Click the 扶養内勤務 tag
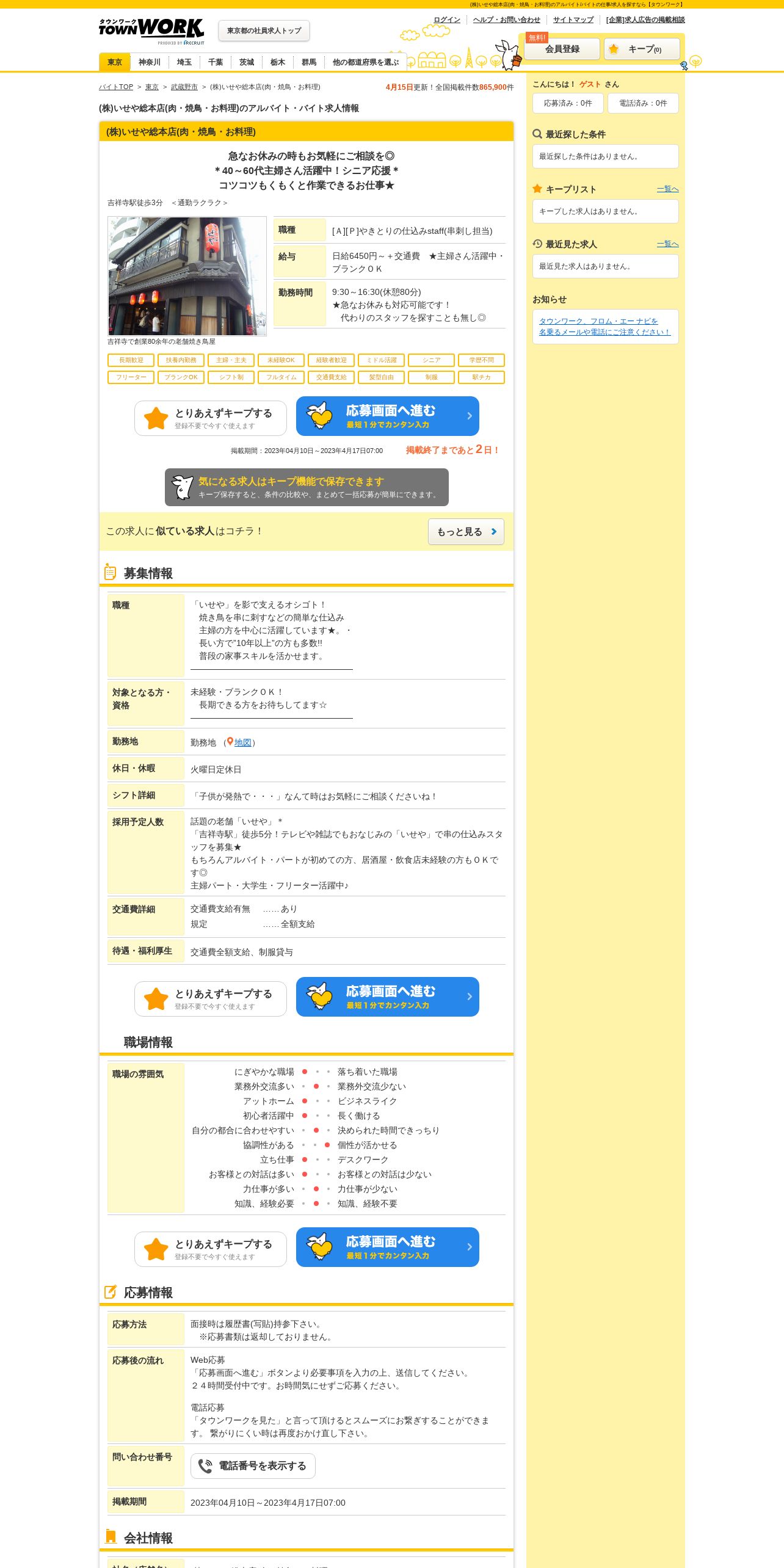784x1568 pixels. tap(181, 360)
